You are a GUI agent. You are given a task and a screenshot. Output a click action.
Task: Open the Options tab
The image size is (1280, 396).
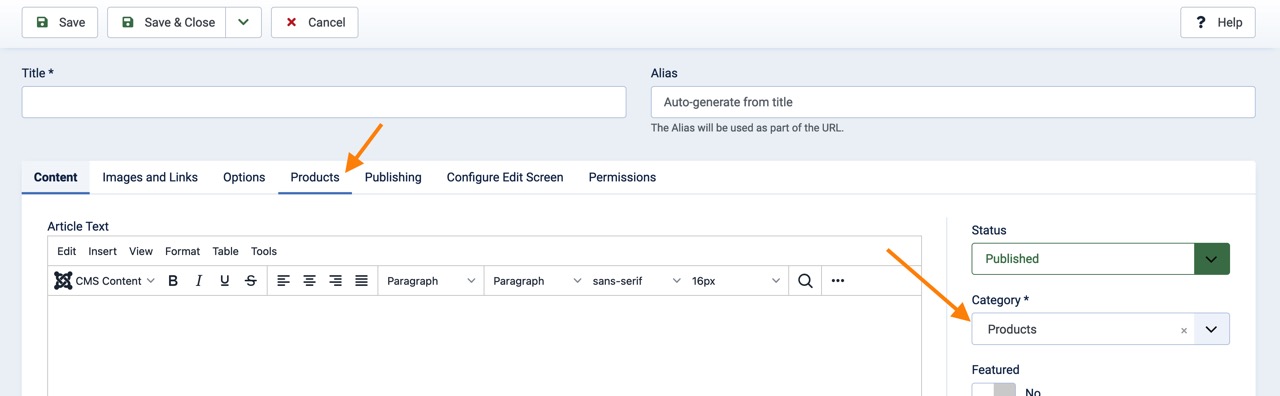(x=244, y=177)
